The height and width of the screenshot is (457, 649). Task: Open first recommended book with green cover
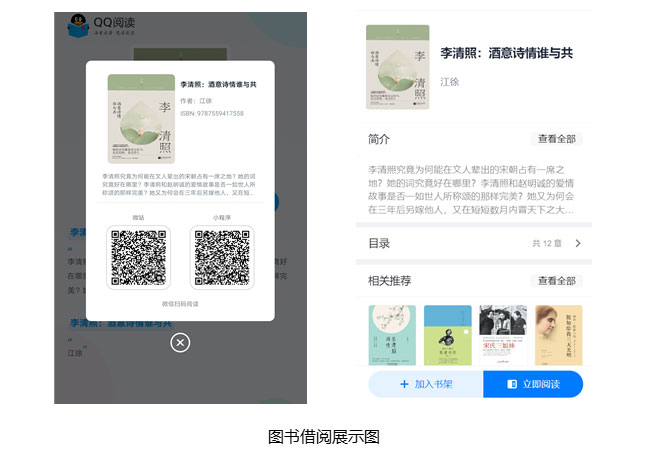coord(392,336)
